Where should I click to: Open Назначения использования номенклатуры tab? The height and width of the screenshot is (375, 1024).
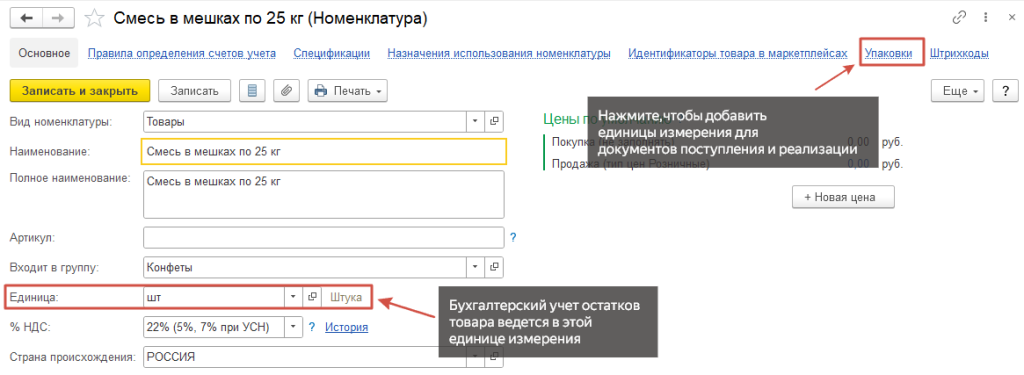tap(499, 53)
